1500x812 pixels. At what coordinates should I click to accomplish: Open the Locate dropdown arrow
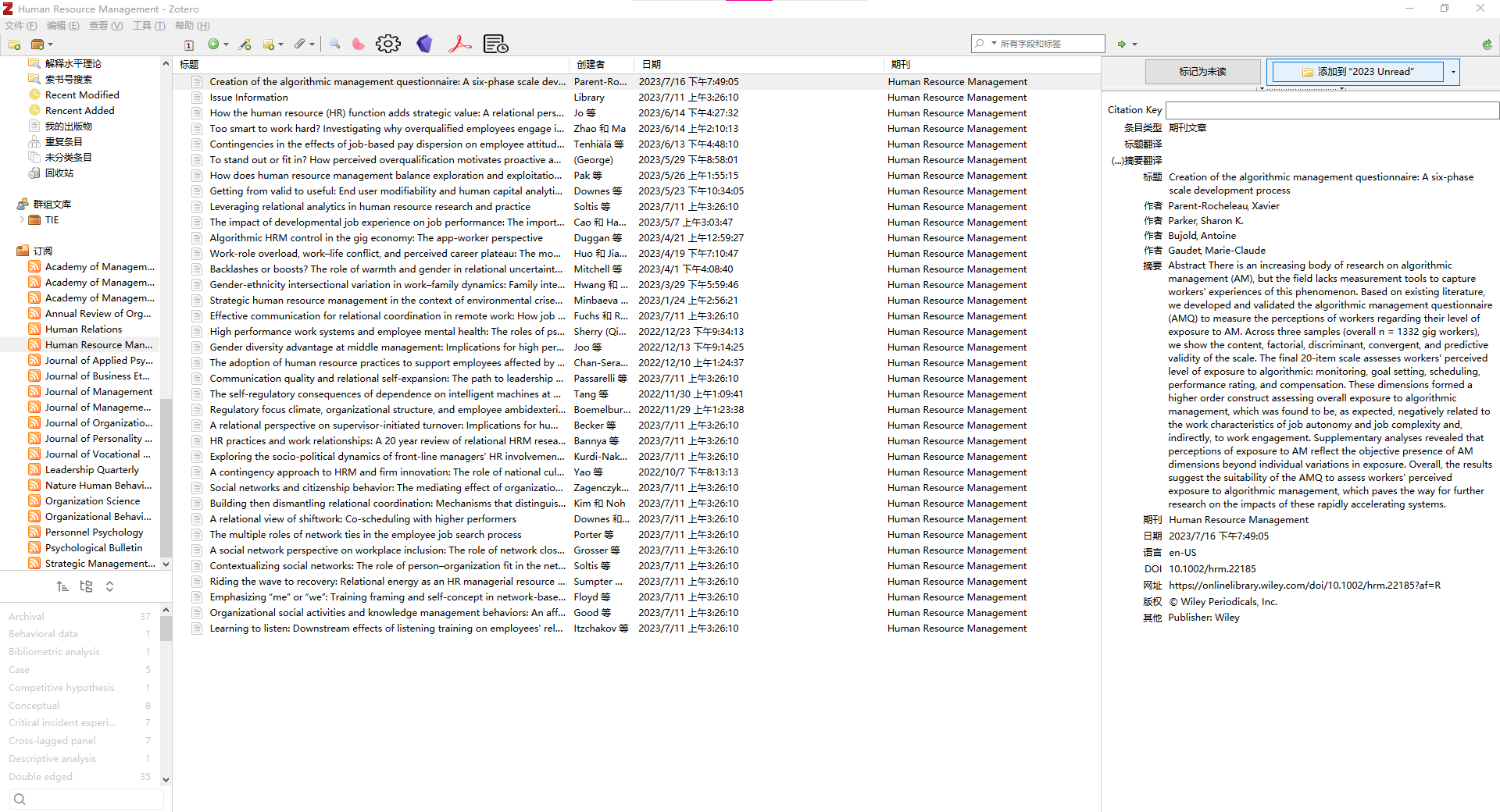tap(1135, 45)
